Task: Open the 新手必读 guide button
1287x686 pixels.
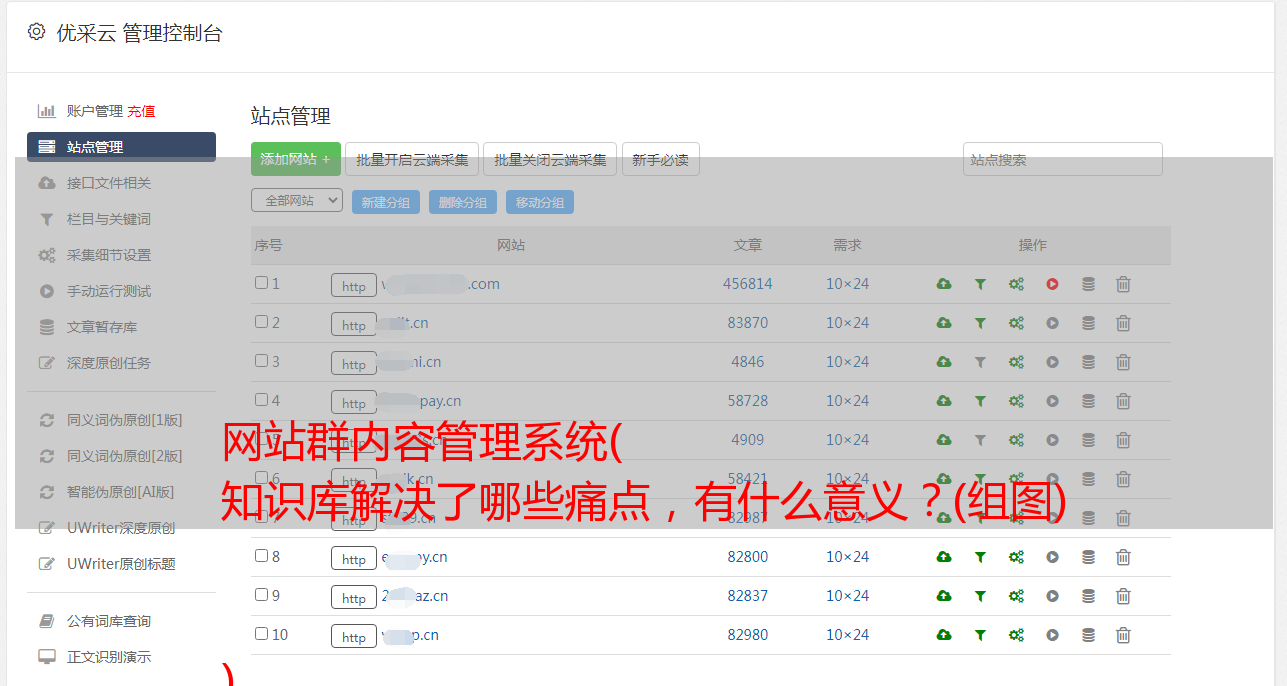Action: point(660,159)
